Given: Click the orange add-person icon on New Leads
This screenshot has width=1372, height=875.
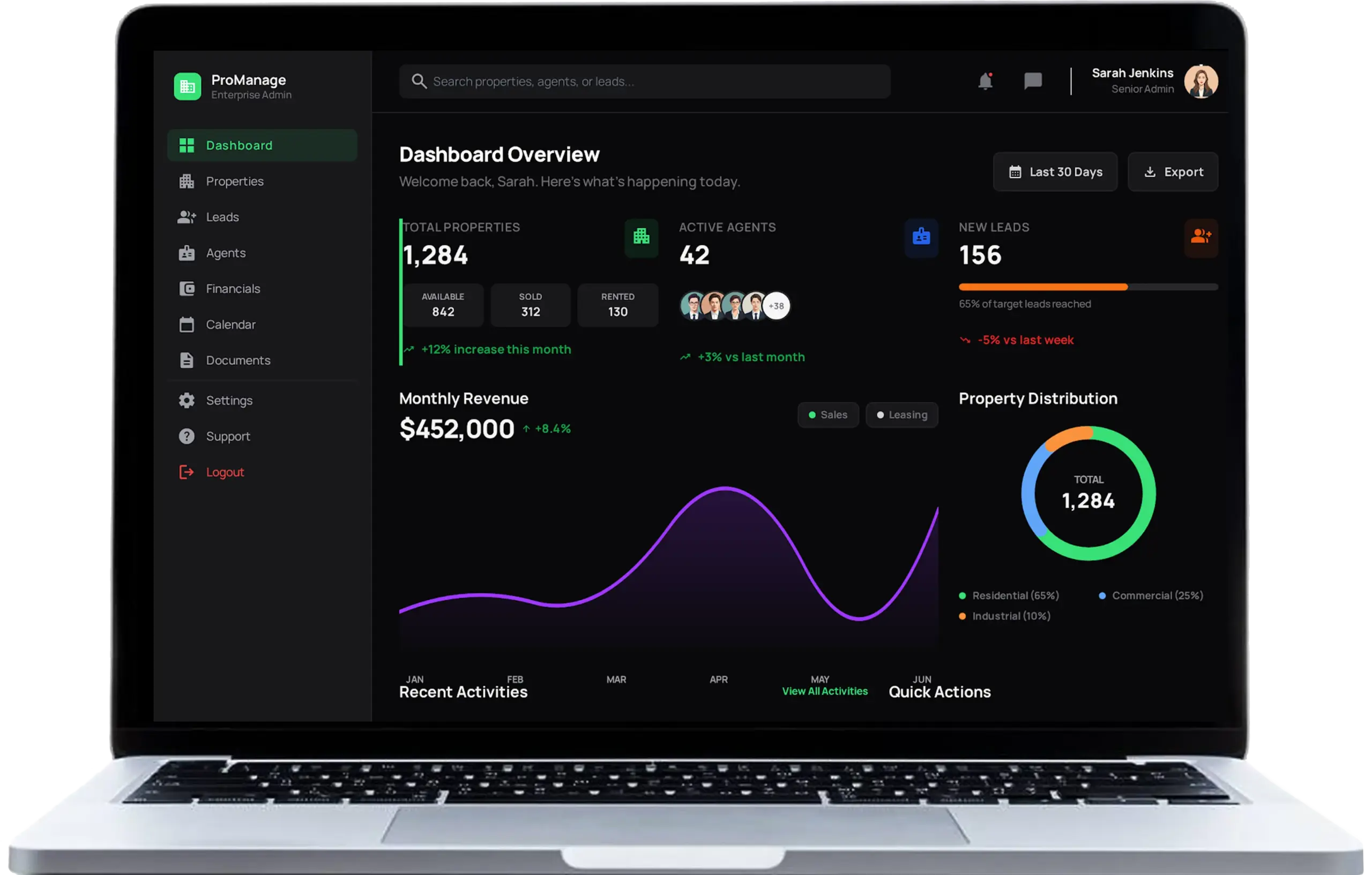Looking at the screenshot, I should coord(1200,236).
